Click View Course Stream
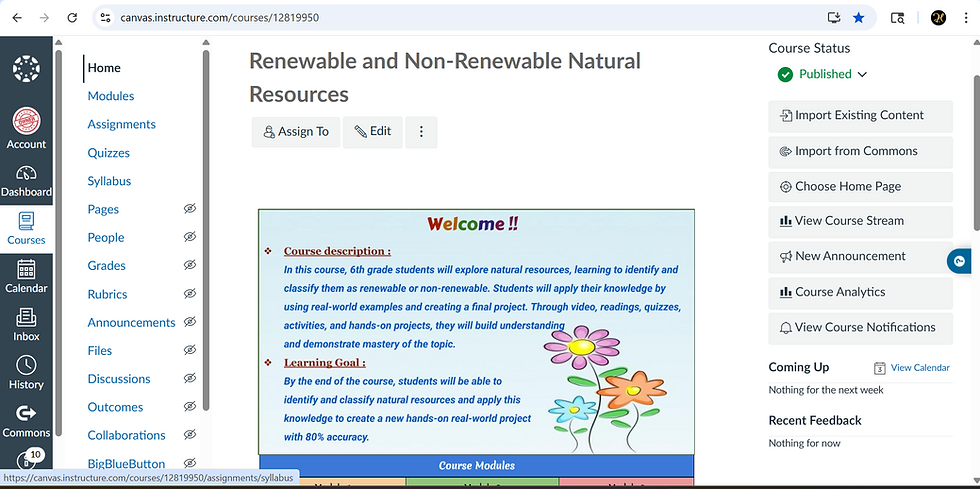Screen dimensions: 980x489 [860, 221]
